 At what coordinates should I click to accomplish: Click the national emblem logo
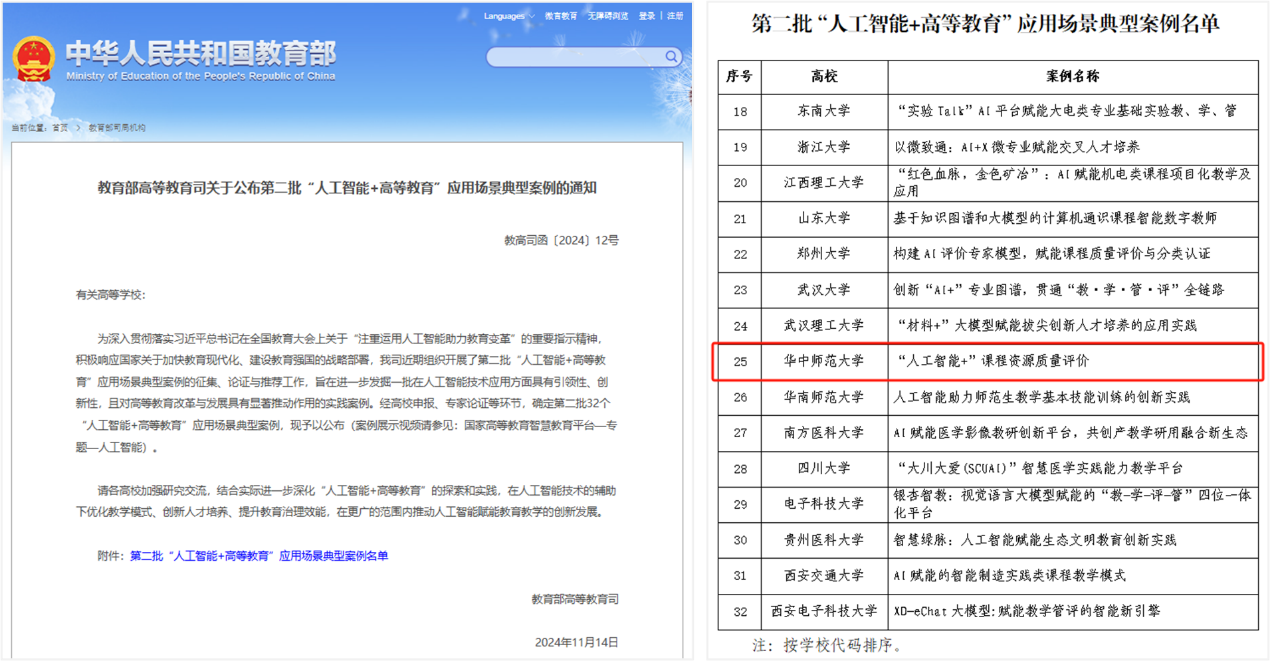(33, 58)
